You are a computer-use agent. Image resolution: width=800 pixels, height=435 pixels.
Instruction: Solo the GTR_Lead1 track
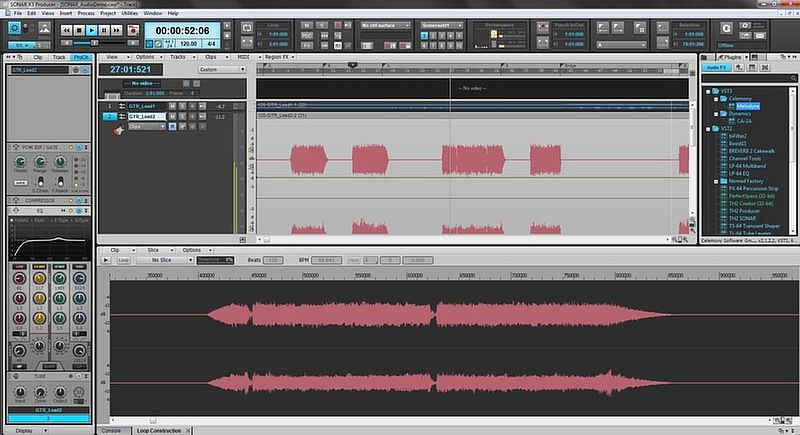[x=180, y=105]
